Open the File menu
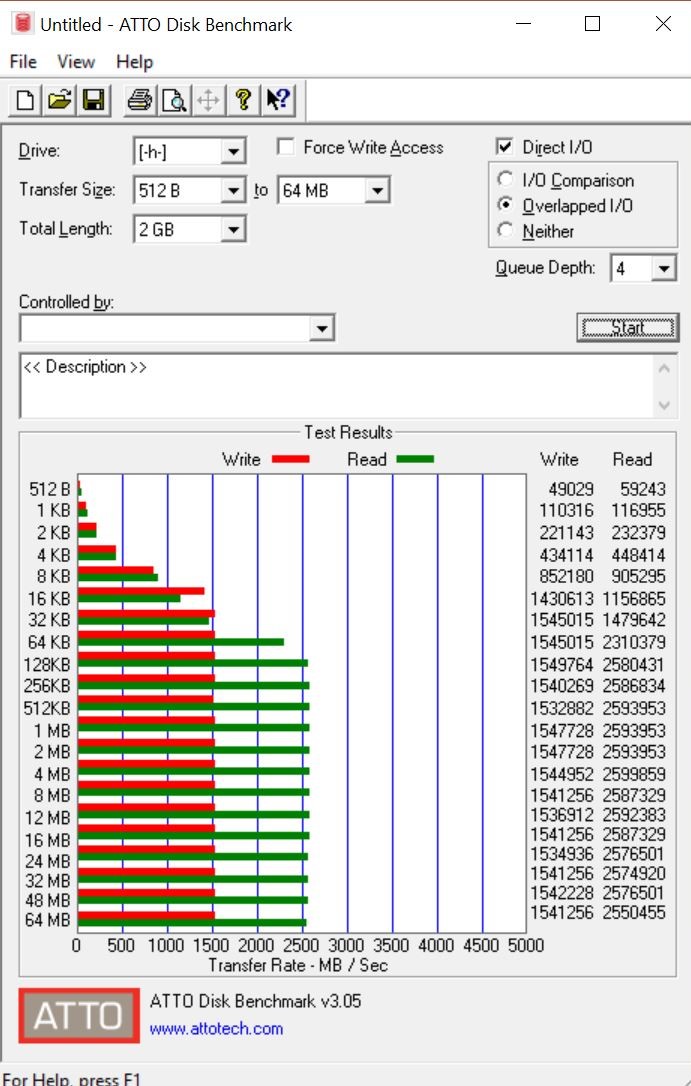The height and width of the screenshot is (1086, 691). pyautogui.click(x=23, y=62)
